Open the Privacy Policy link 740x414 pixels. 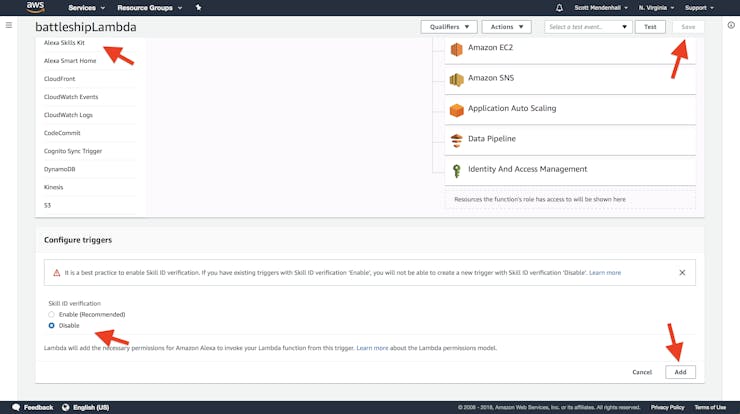click(x=667, y=407)
